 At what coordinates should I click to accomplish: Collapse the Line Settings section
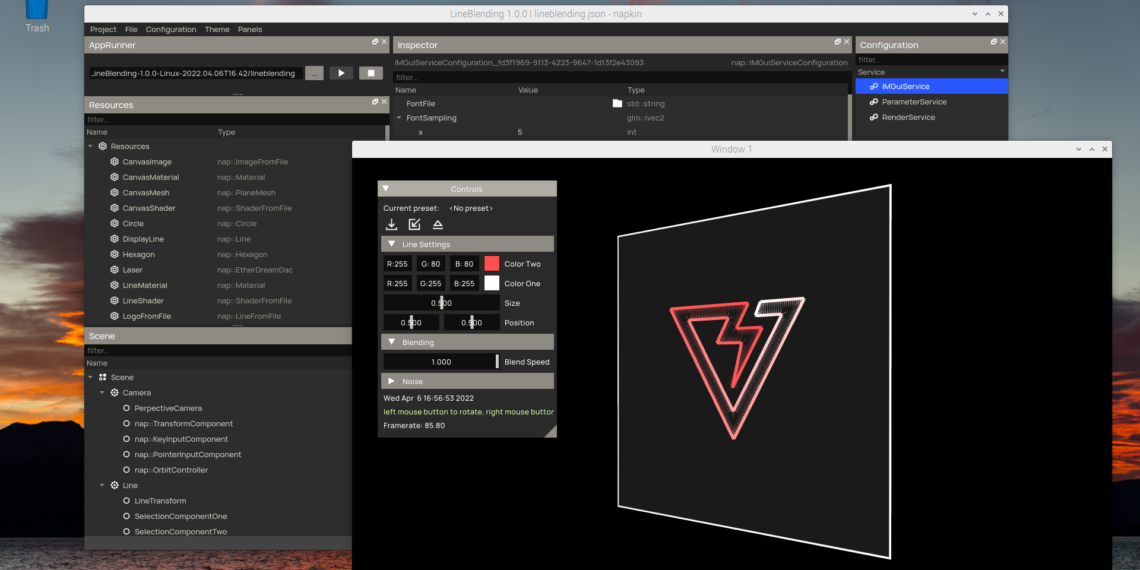391,244
